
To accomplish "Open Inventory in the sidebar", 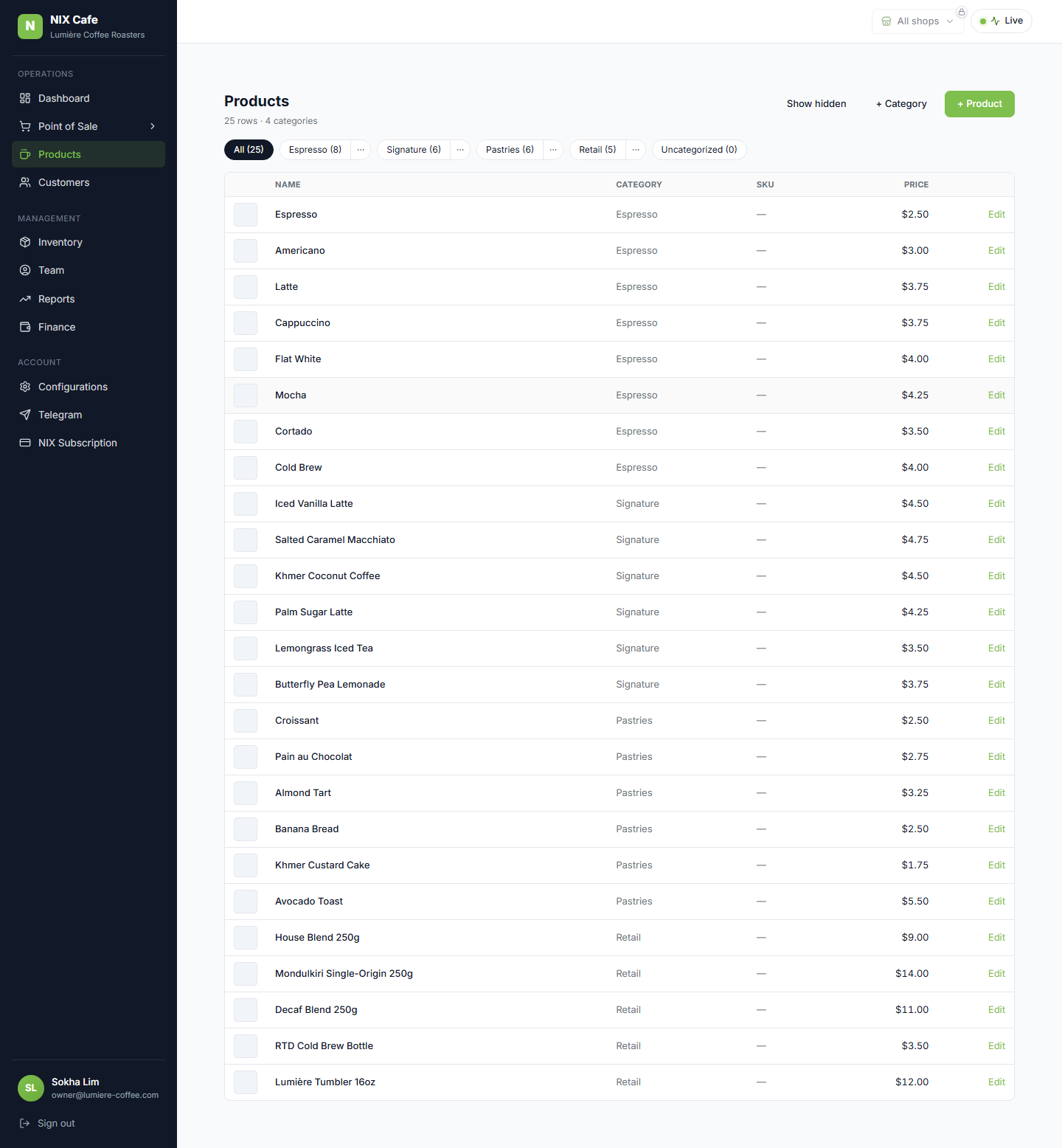I will 88,242.
